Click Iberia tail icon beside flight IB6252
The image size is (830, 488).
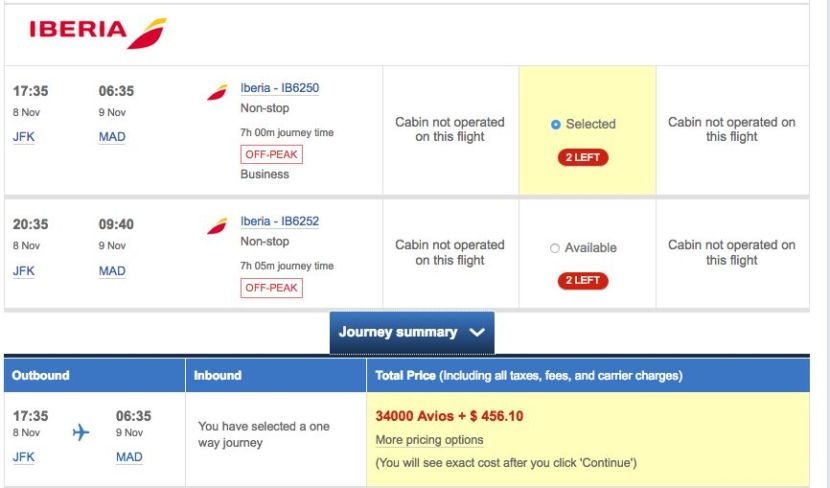(x=217, y=226)
